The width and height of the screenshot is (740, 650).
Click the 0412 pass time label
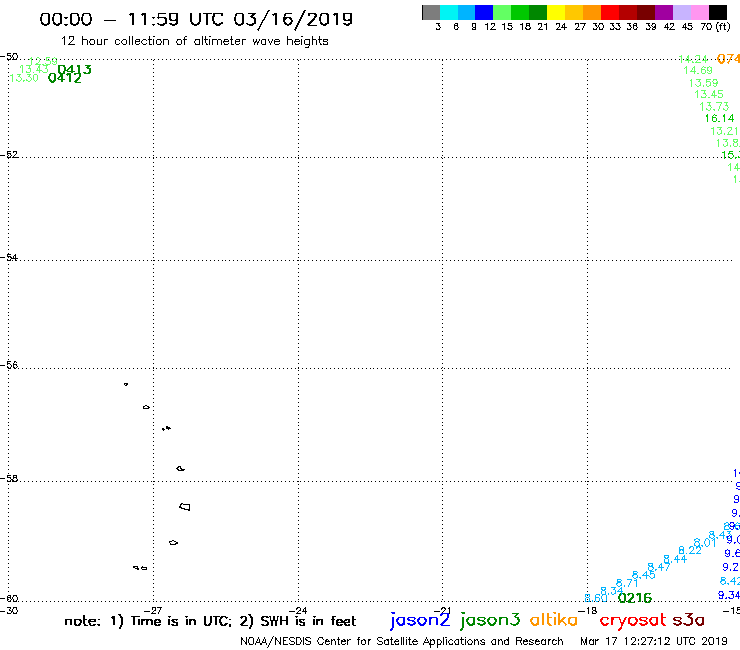[x=65, y=78]
